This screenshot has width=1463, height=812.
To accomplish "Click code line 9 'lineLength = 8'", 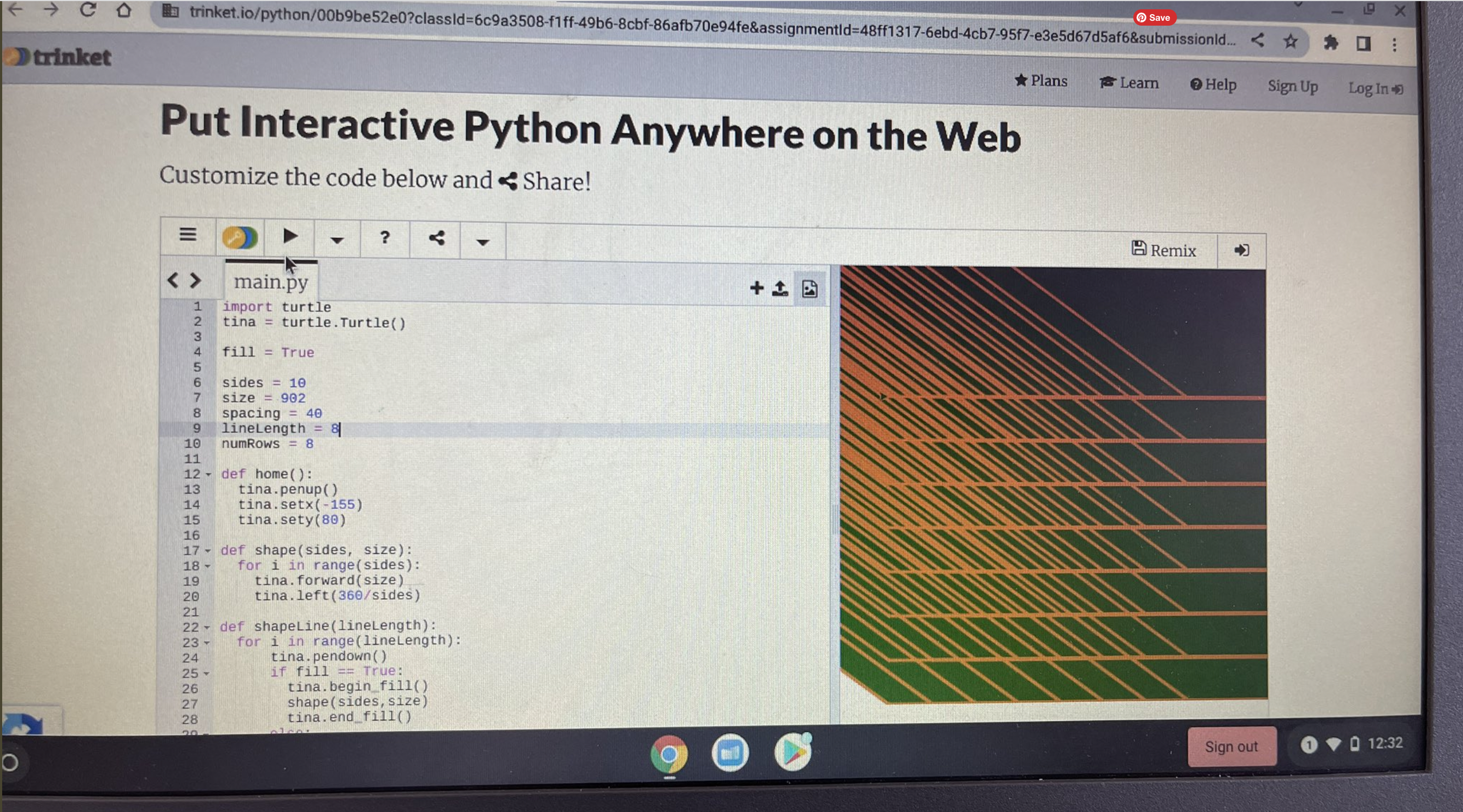I will [281, 429].
